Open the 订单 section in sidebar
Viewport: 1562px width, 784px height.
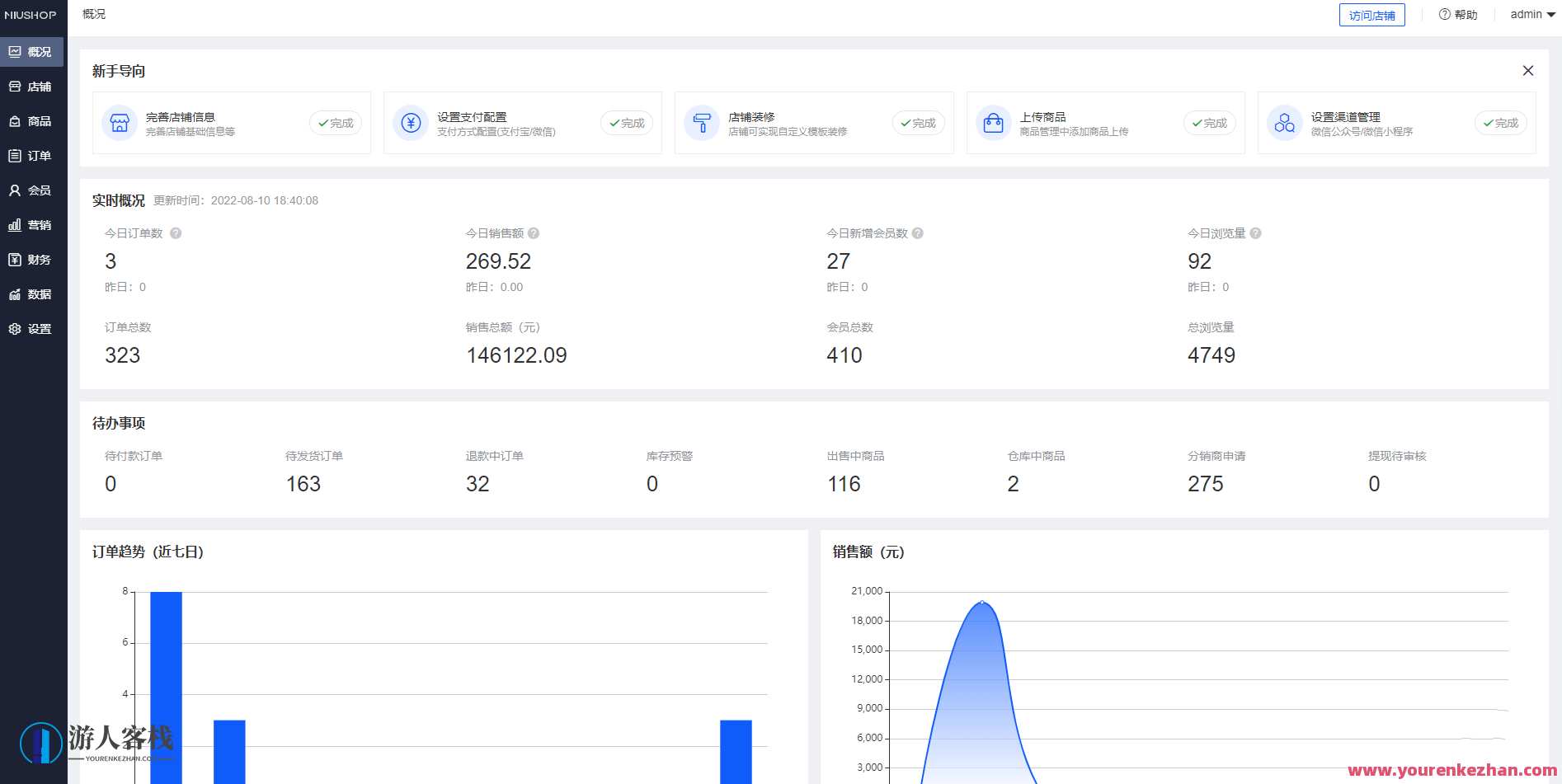tap(33, 155)
